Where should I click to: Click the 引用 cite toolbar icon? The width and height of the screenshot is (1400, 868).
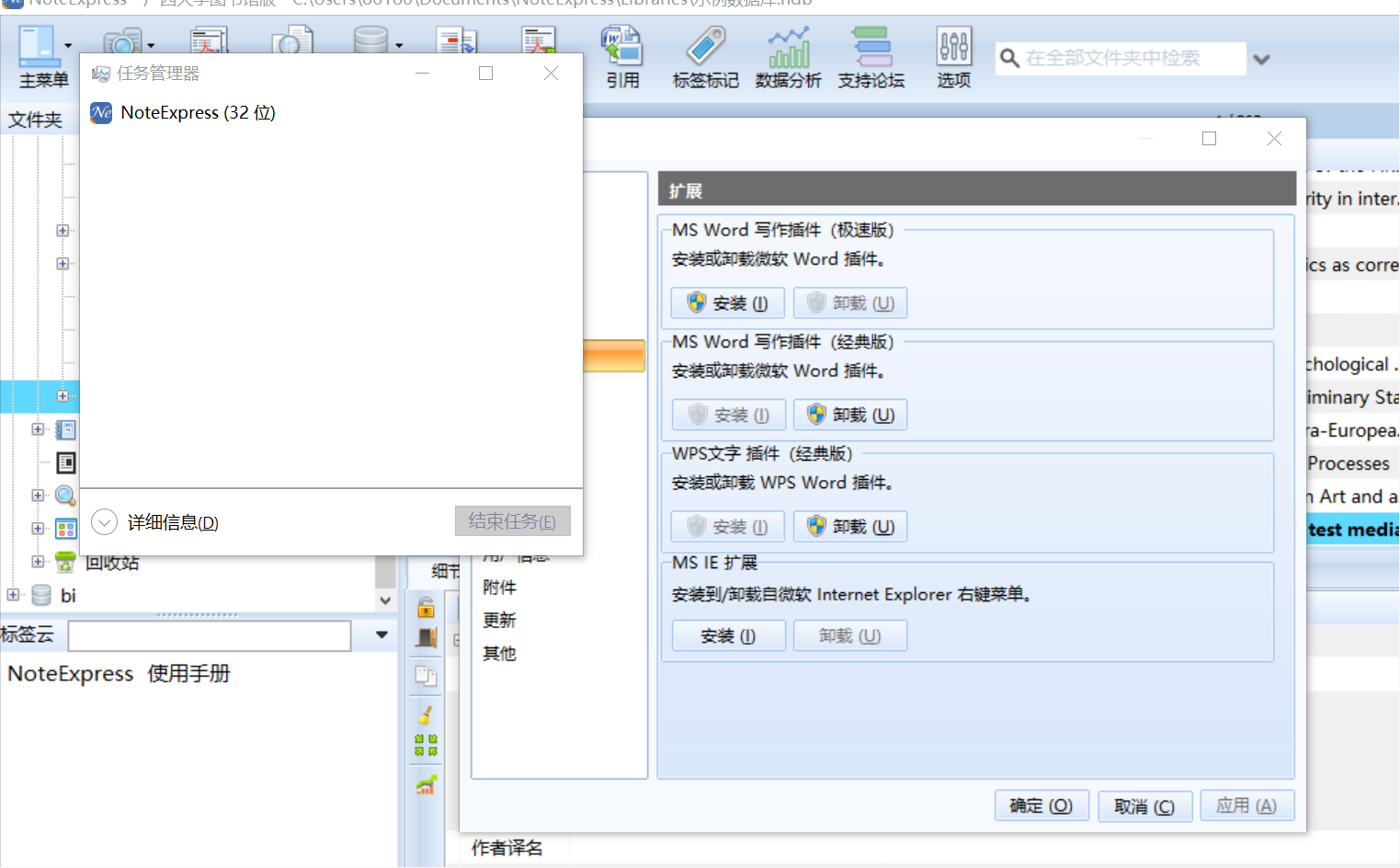622,57
